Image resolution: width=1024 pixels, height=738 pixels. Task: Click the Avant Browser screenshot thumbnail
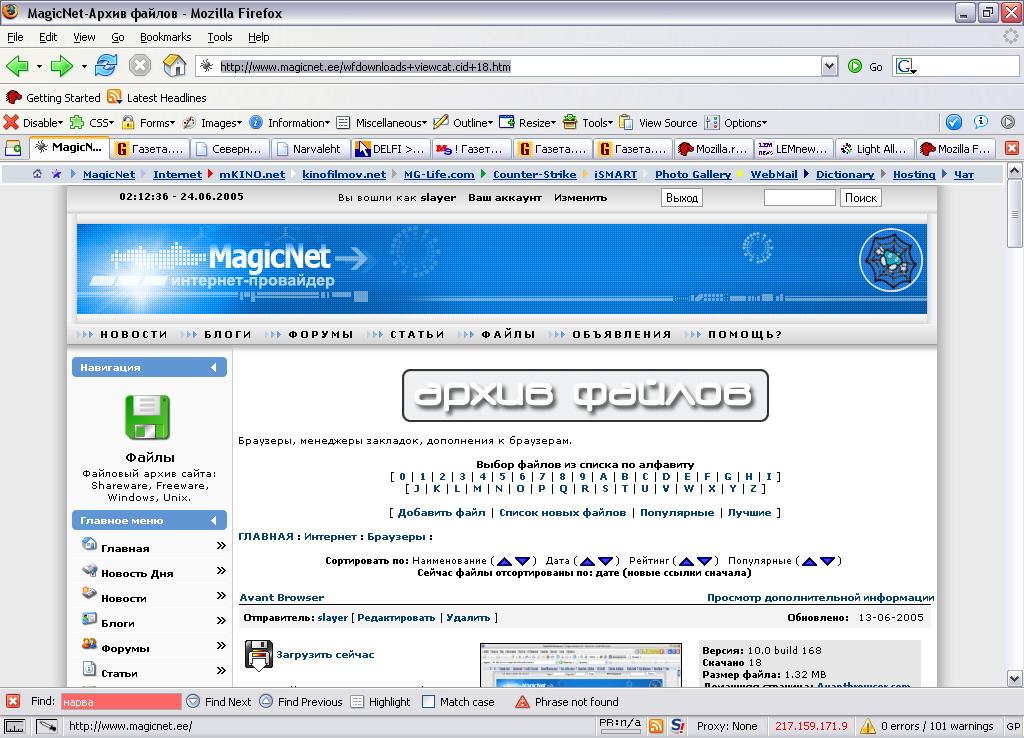coord(581,665)
